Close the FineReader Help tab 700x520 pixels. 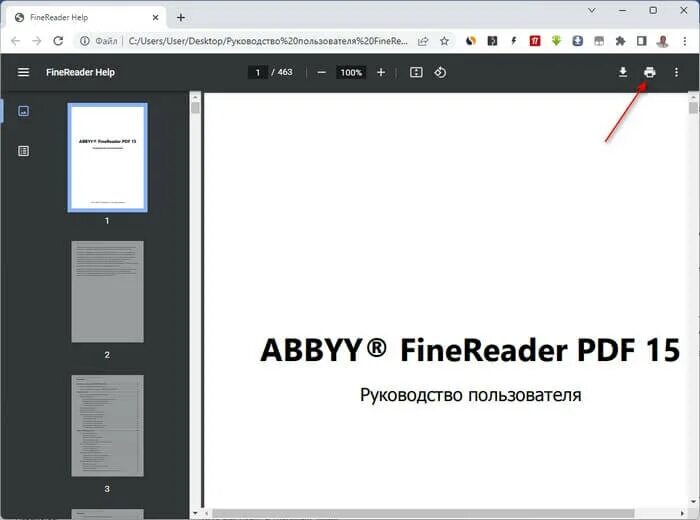tap(155, 17)
